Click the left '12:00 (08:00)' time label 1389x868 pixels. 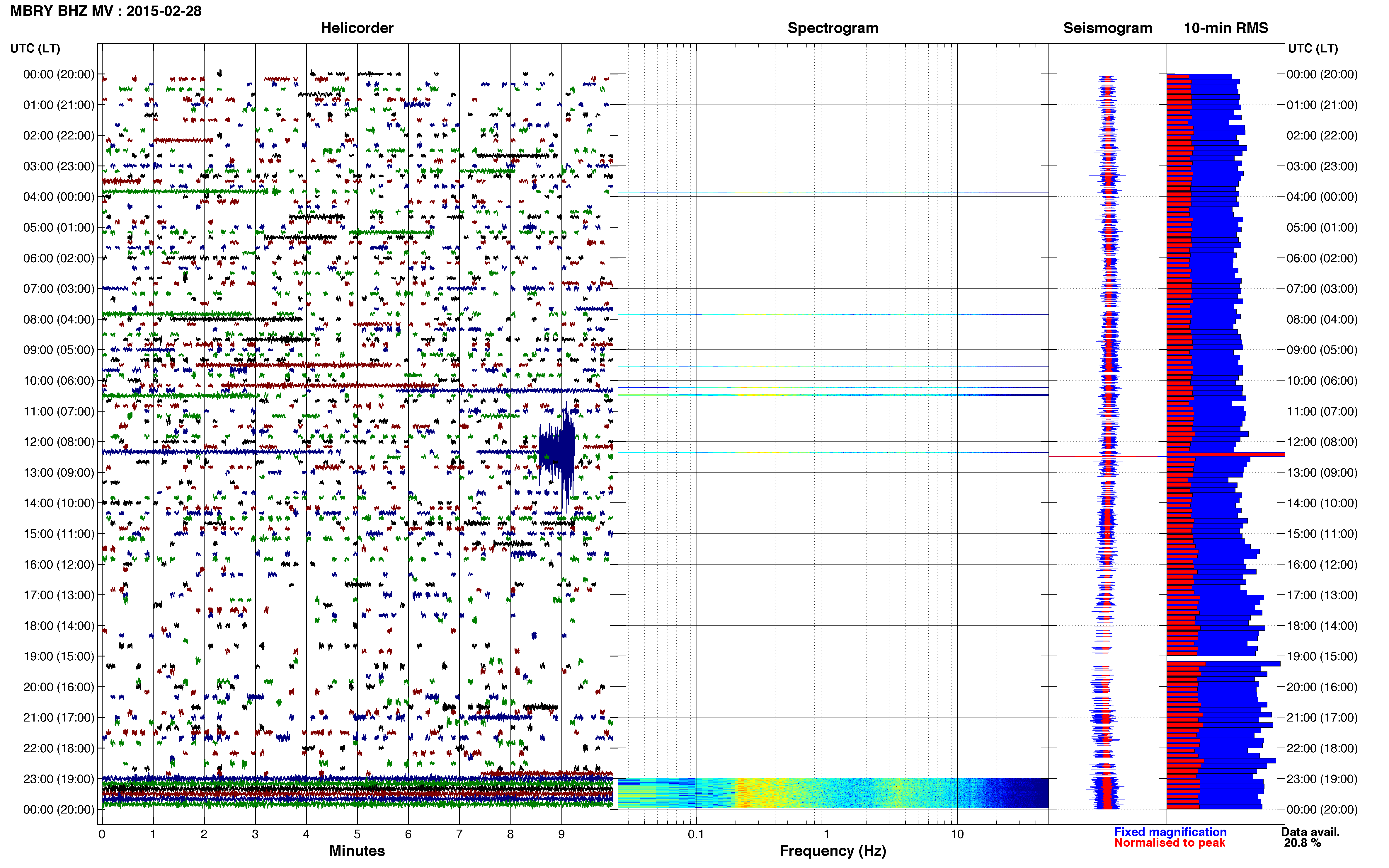click(x=59, y=441)
